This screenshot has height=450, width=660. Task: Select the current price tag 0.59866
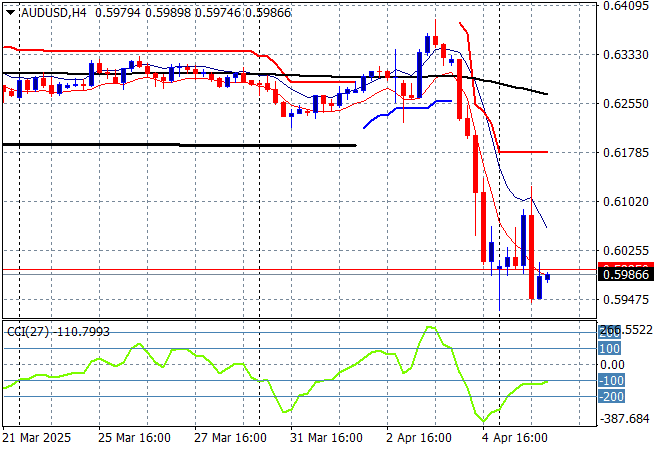tap(626, 274)
